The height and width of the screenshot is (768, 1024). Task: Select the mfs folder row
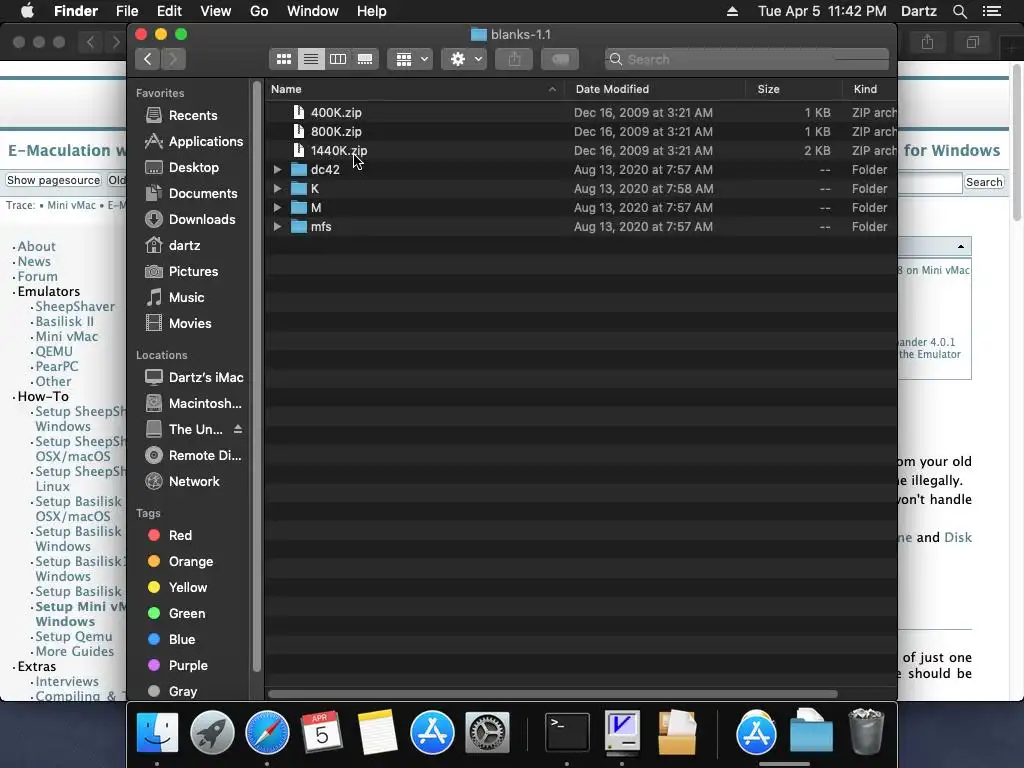click(581, 227)
